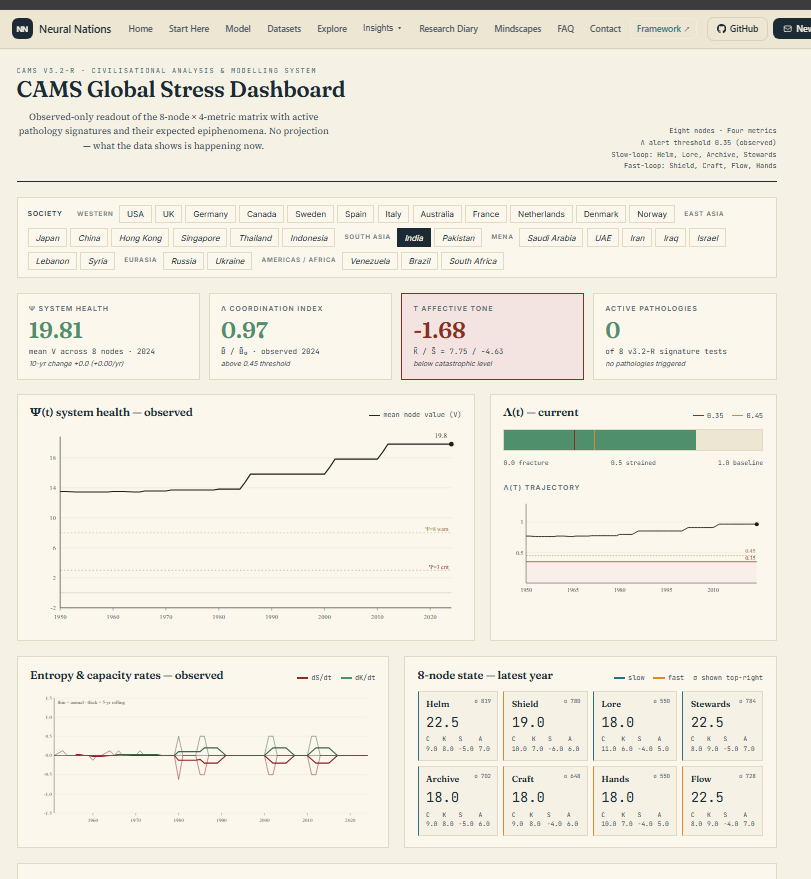Open the Model menu item
Screen dimensions: 811x879
(238, 29)
